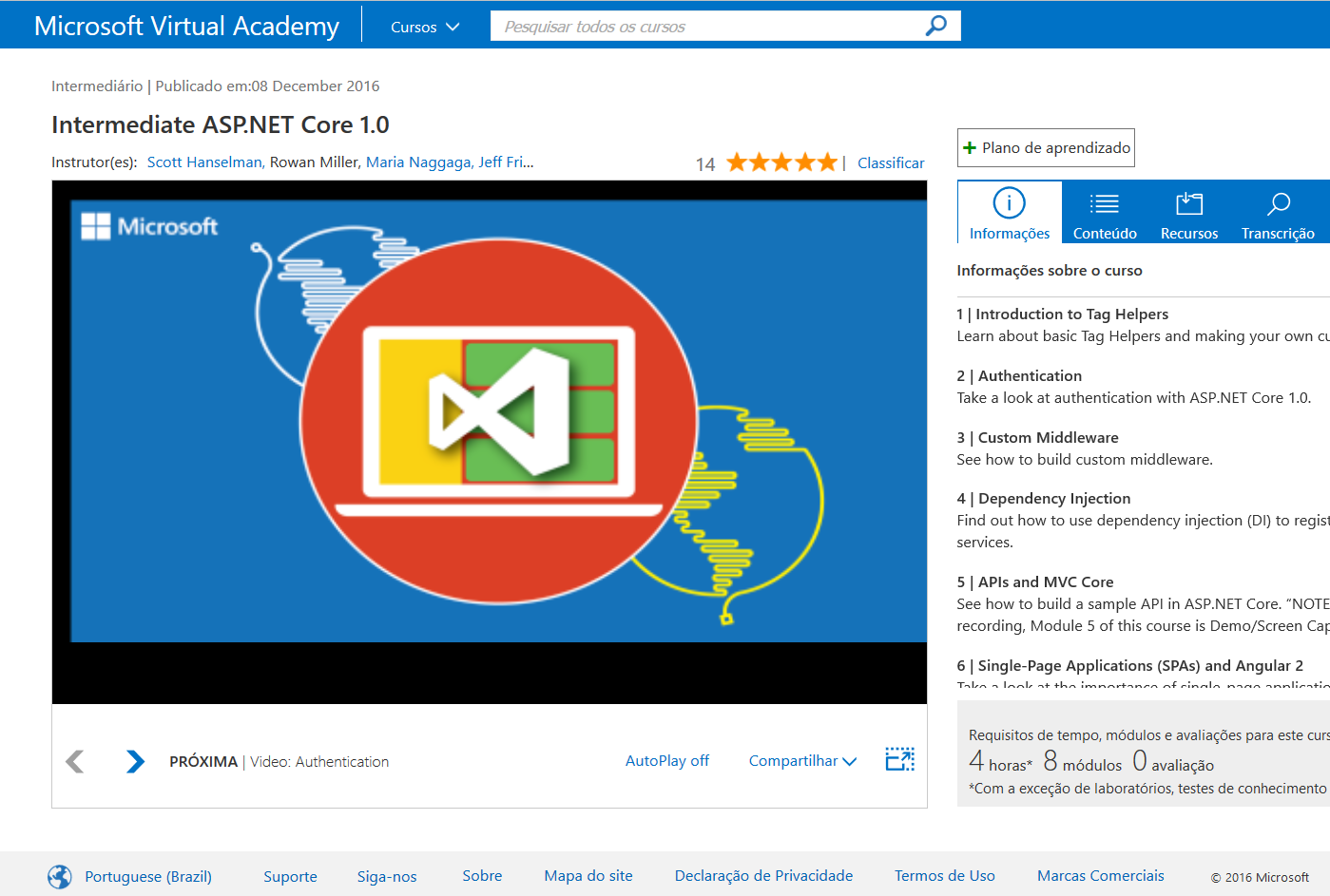Click the Recursos download icon

tap(1189, 203)
